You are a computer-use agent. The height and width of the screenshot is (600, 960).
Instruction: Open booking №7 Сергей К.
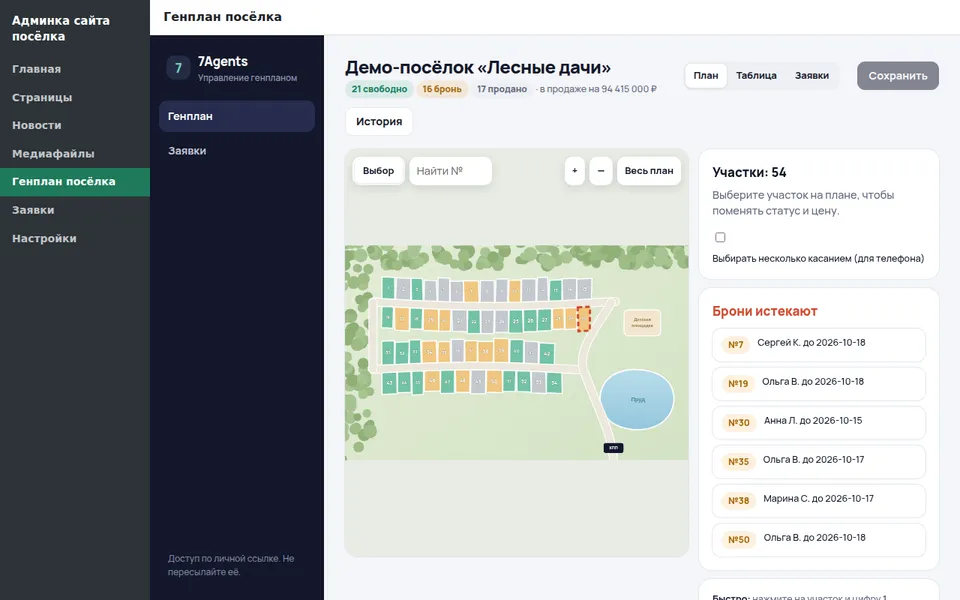click(819, 345)
